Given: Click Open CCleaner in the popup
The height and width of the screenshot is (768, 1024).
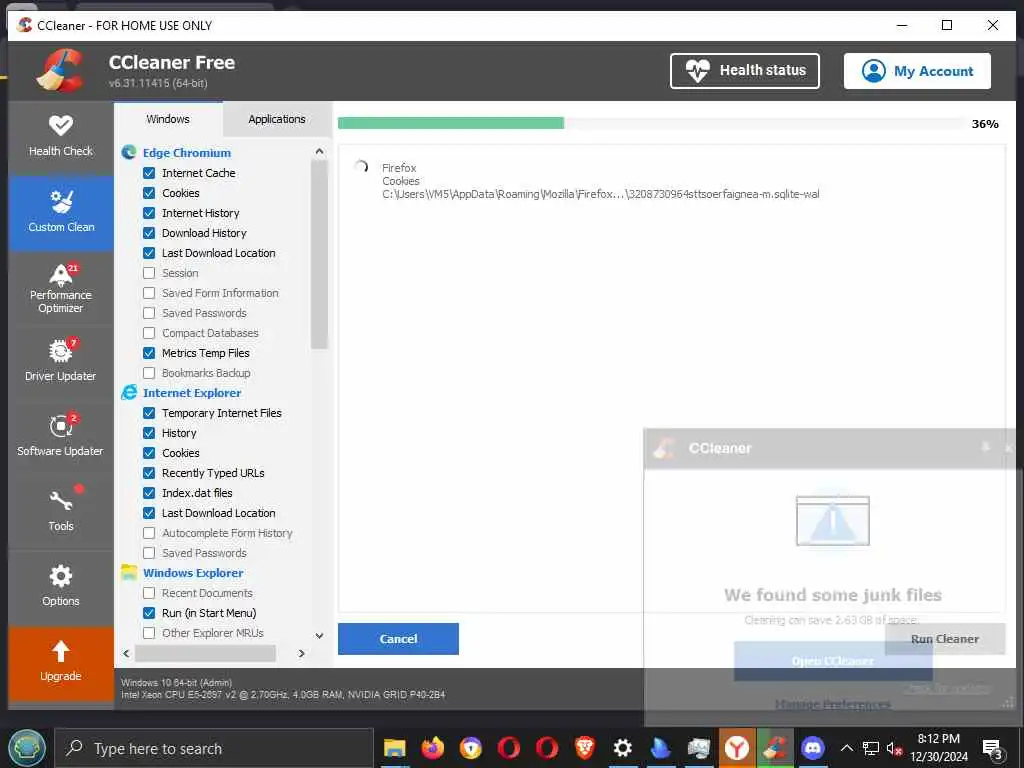Looking at the screenshot, I should 833,661.
